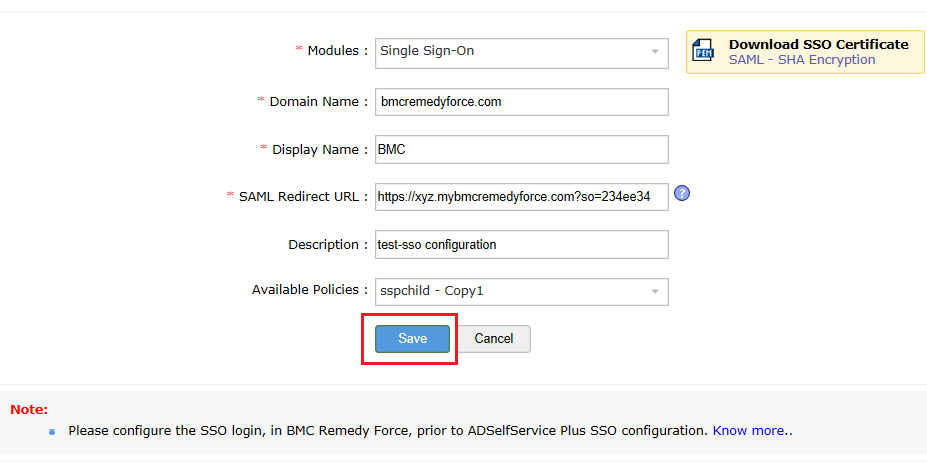Screen dimensions: 927x470
Task: Click the SAML - SHA Encryption subtitle
Action: click(802, 60)
